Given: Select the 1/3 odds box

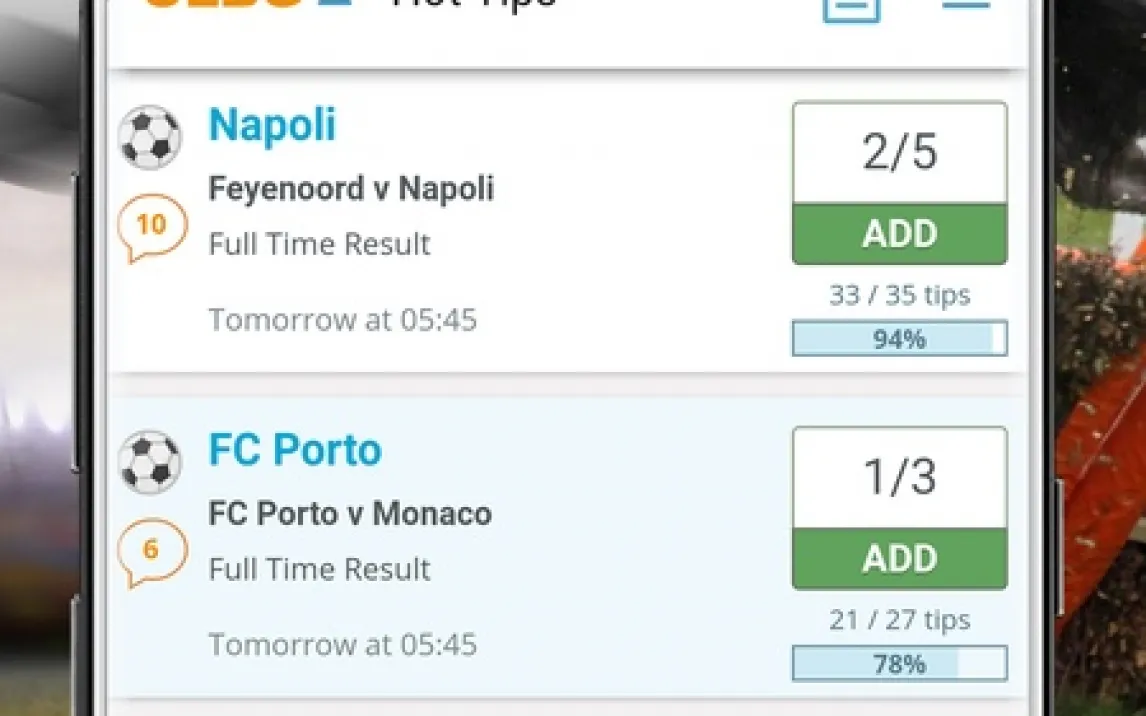Looking at the screenshot, I should 899,478.
